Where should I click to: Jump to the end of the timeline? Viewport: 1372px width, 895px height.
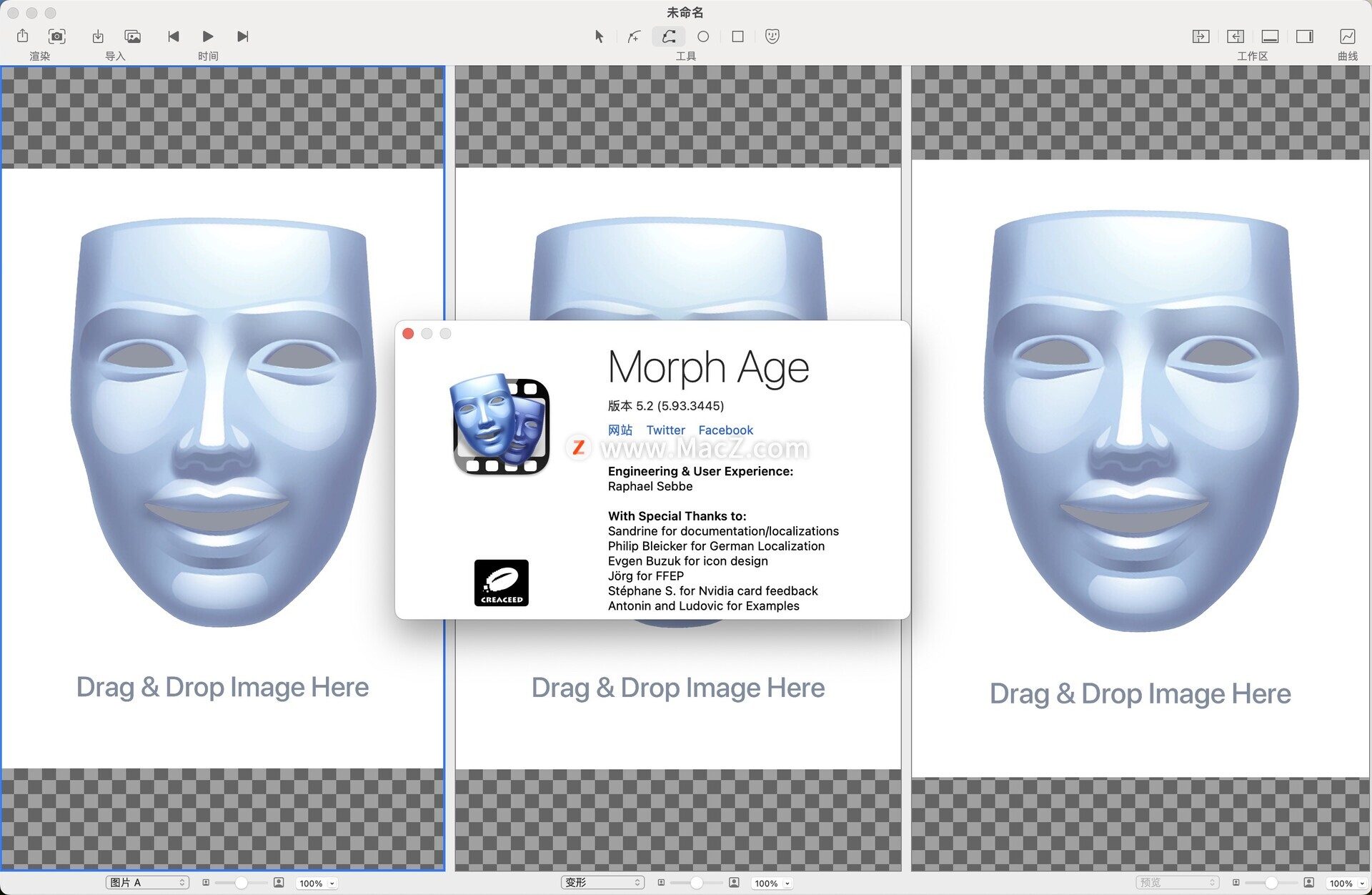[x=243, y=36]
